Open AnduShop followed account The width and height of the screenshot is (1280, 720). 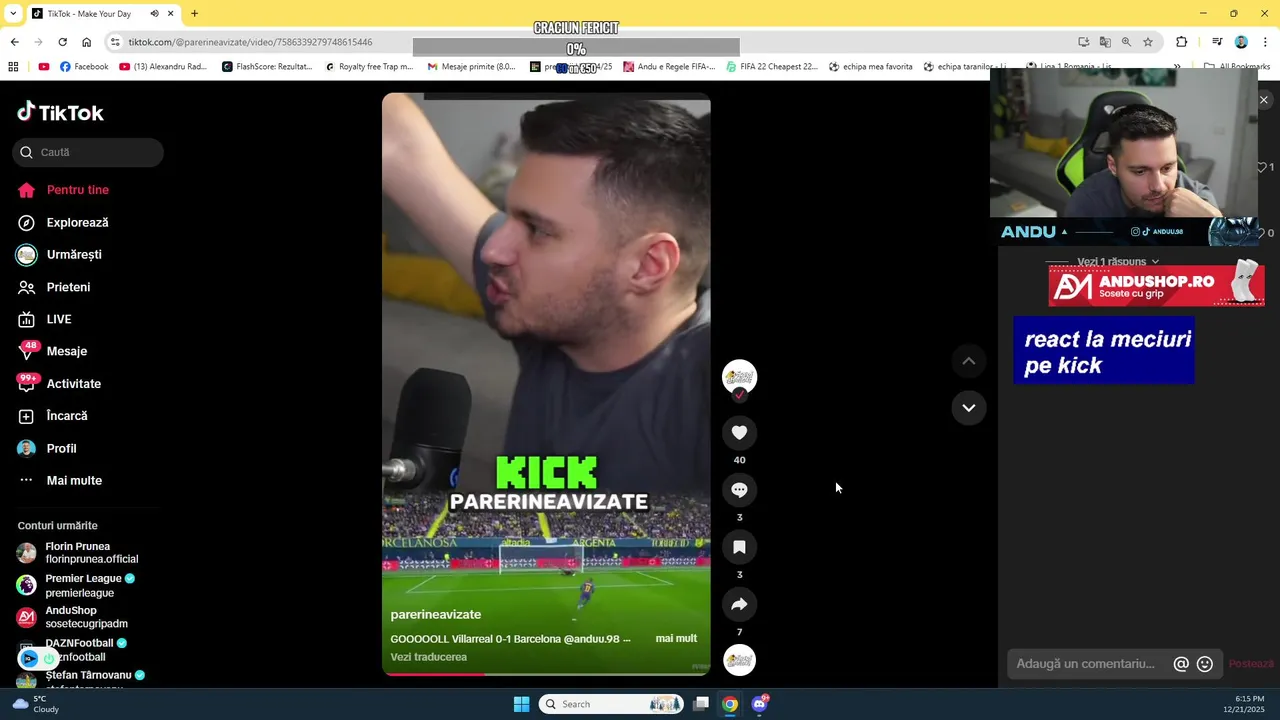coord(74,617)
